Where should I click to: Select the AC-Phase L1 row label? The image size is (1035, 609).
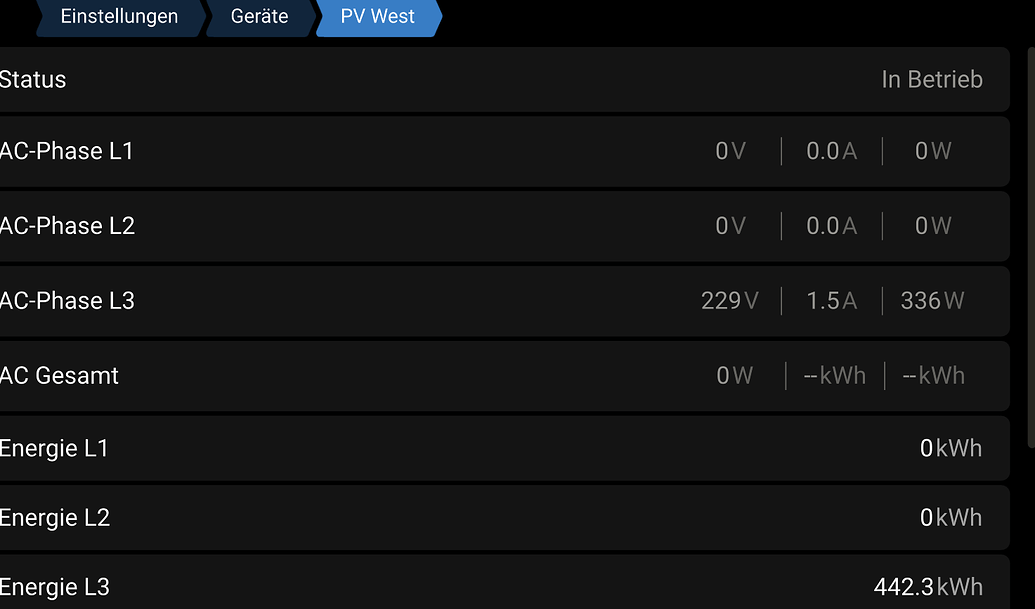(67, 151)
